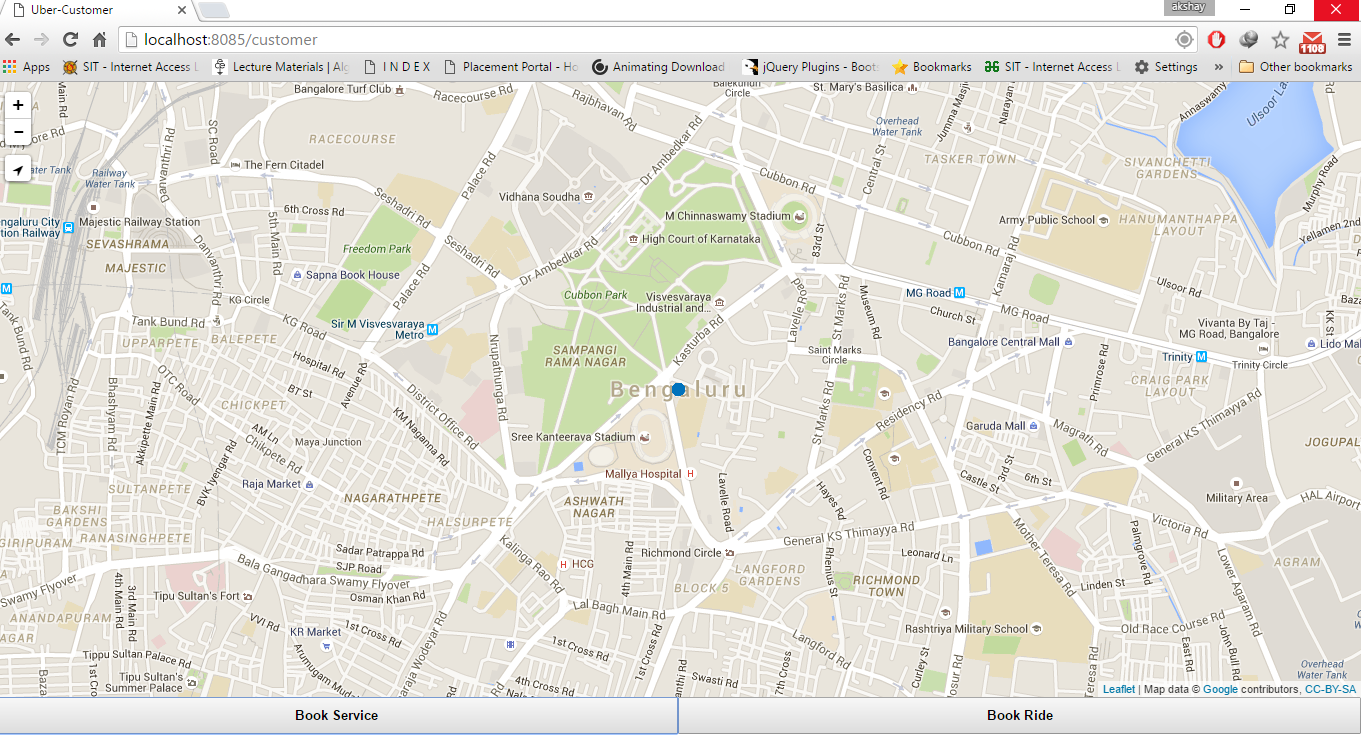Click the Sapna Book House marker
Viewport: 1361px width, 735px height.
pyautogui.click(x=297, y=275)
